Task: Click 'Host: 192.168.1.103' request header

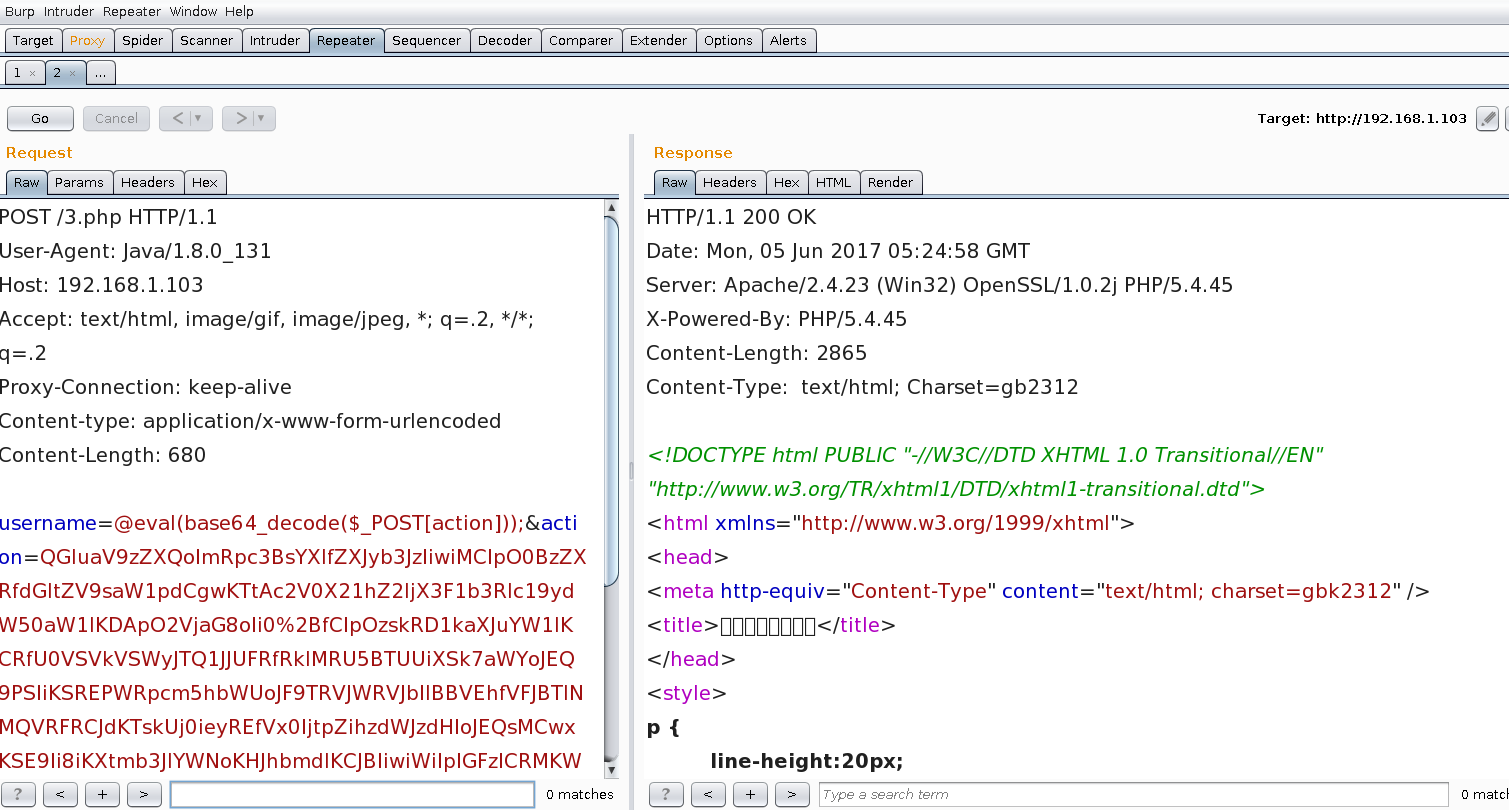Action: 102,285
